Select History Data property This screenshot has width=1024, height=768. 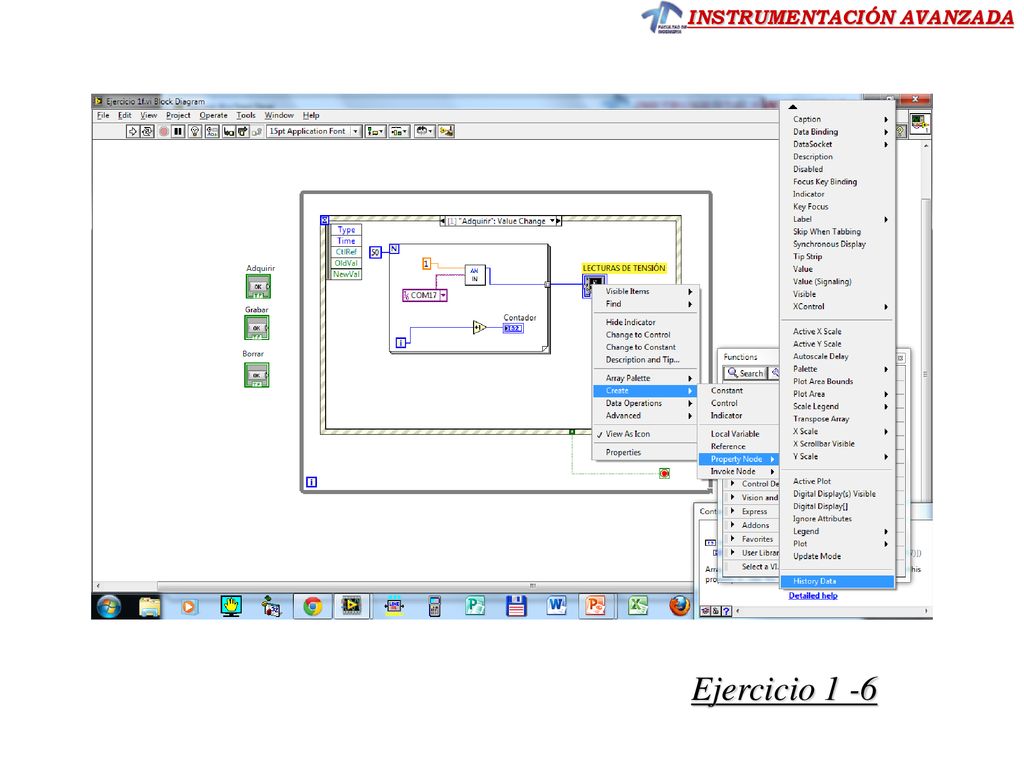tap(838, 581)
